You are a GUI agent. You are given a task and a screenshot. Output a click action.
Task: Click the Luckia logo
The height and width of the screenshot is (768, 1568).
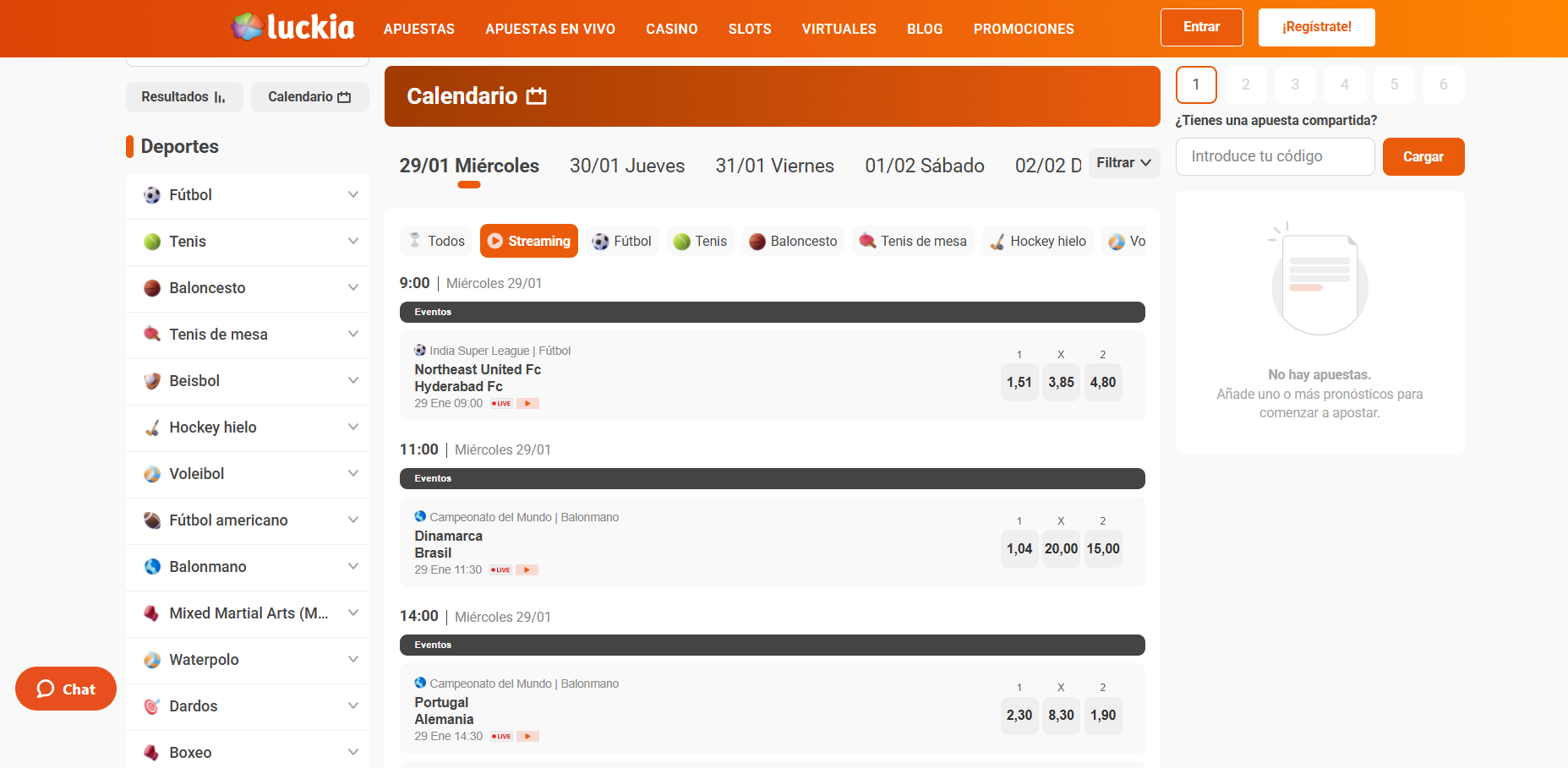pyautogui.click(x=292, y=27)
